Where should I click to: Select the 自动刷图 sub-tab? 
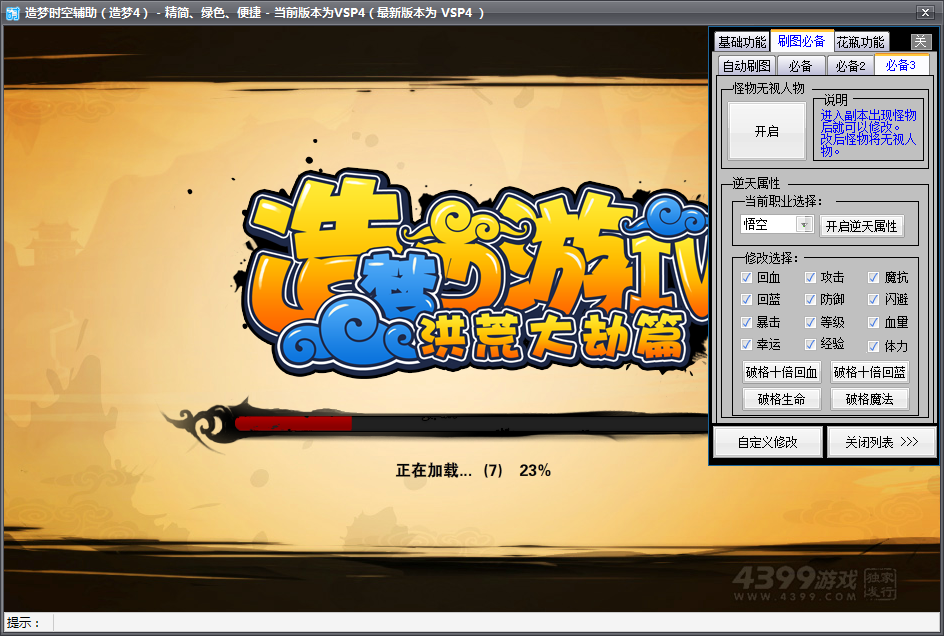click(x=746, y=66)
